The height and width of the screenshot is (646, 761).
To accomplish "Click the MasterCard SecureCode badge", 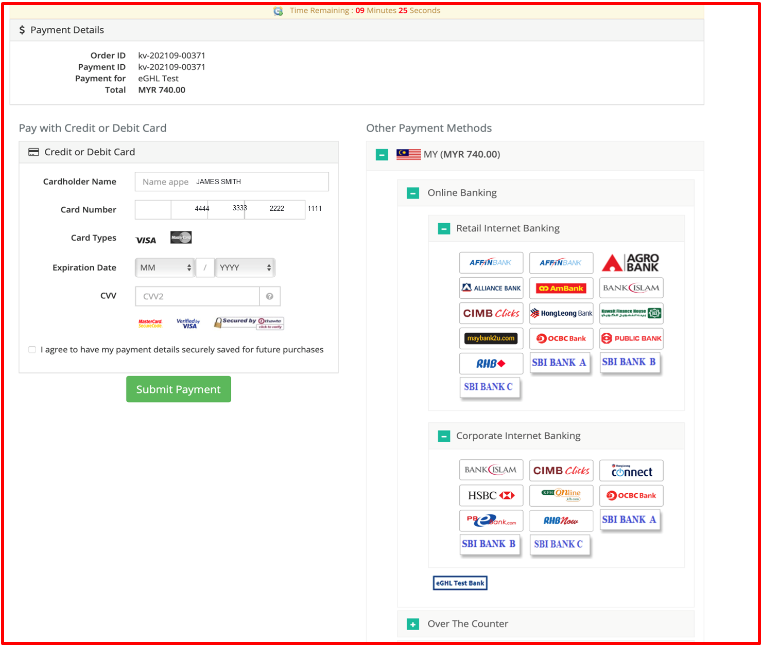I will pyautogui.click(x=150, y=323).
